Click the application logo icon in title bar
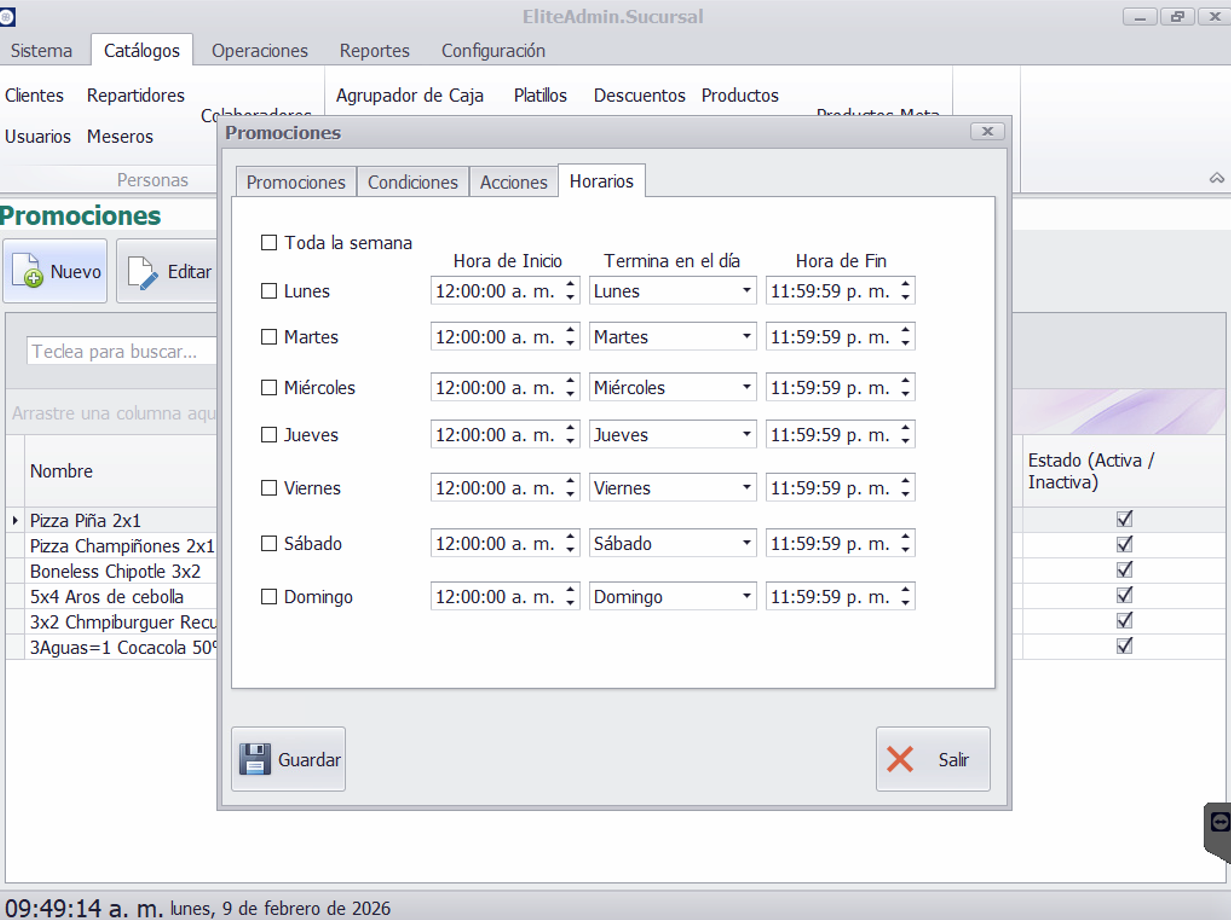Viewport: 1231px width, 920px height. pyautogui.click(x=8, y=17)
